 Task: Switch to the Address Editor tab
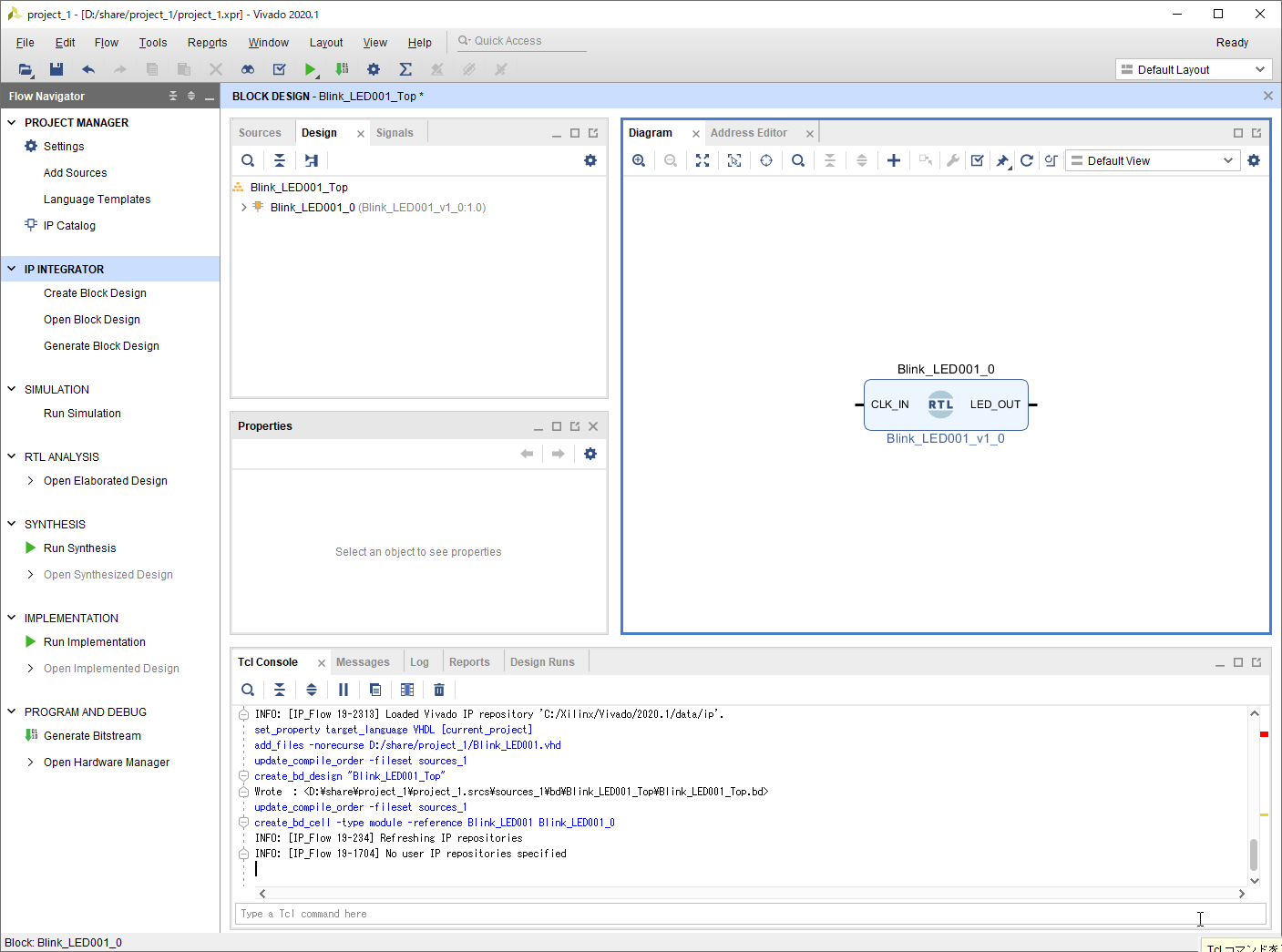(x=748, y=133)
